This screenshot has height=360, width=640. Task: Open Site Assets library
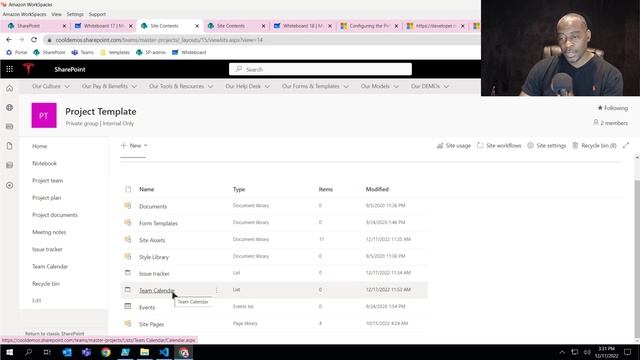[x=152, y=240]
